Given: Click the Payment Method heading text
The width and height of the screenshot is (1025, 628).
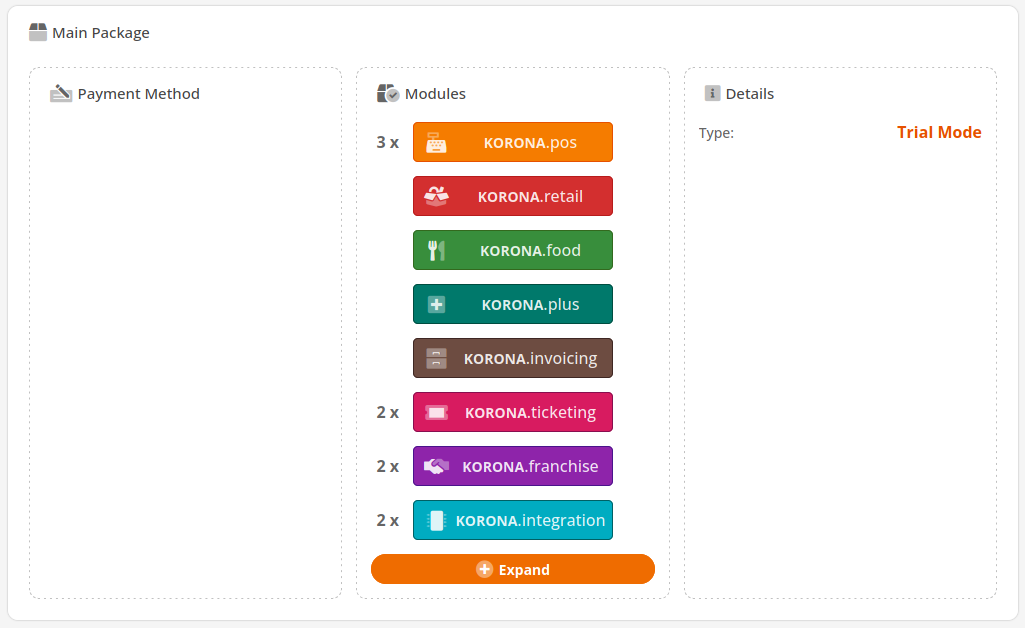Looking at the screenshot, I should (139, 93).
